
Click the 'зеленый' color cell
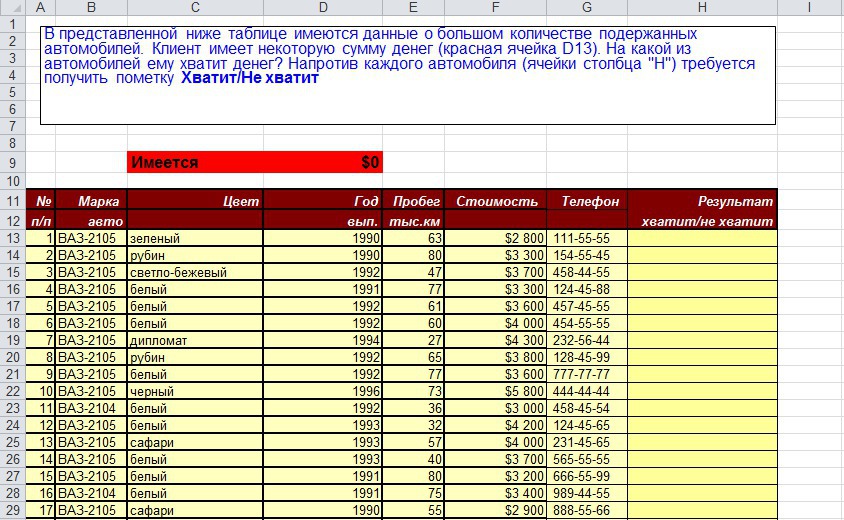point(195,238)
